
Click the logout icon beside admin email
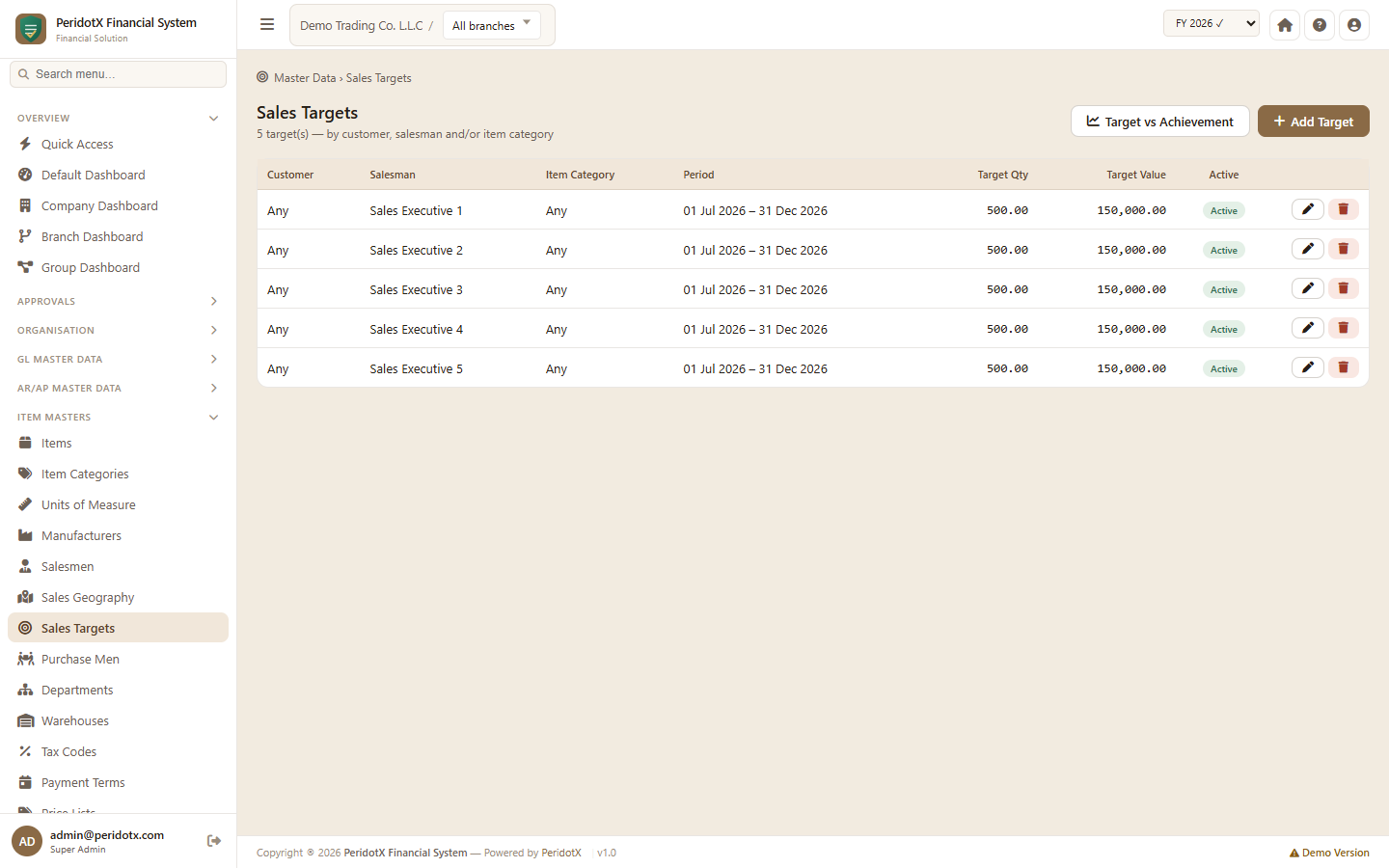pos(214,841)
